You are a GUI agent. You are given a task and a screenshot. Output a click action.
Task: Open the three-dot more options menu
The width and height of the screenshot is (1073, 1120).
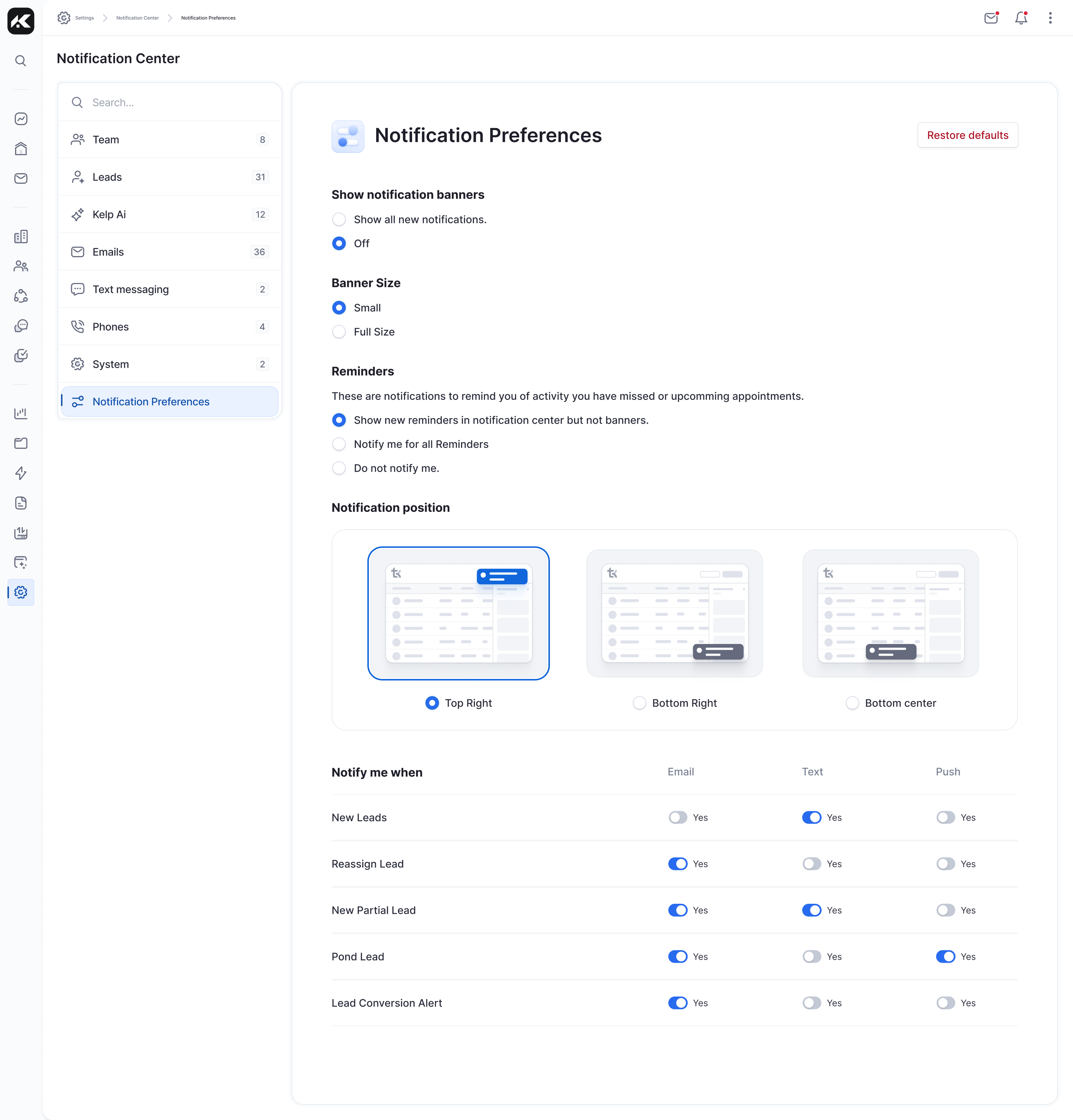tap(1050, 18)
